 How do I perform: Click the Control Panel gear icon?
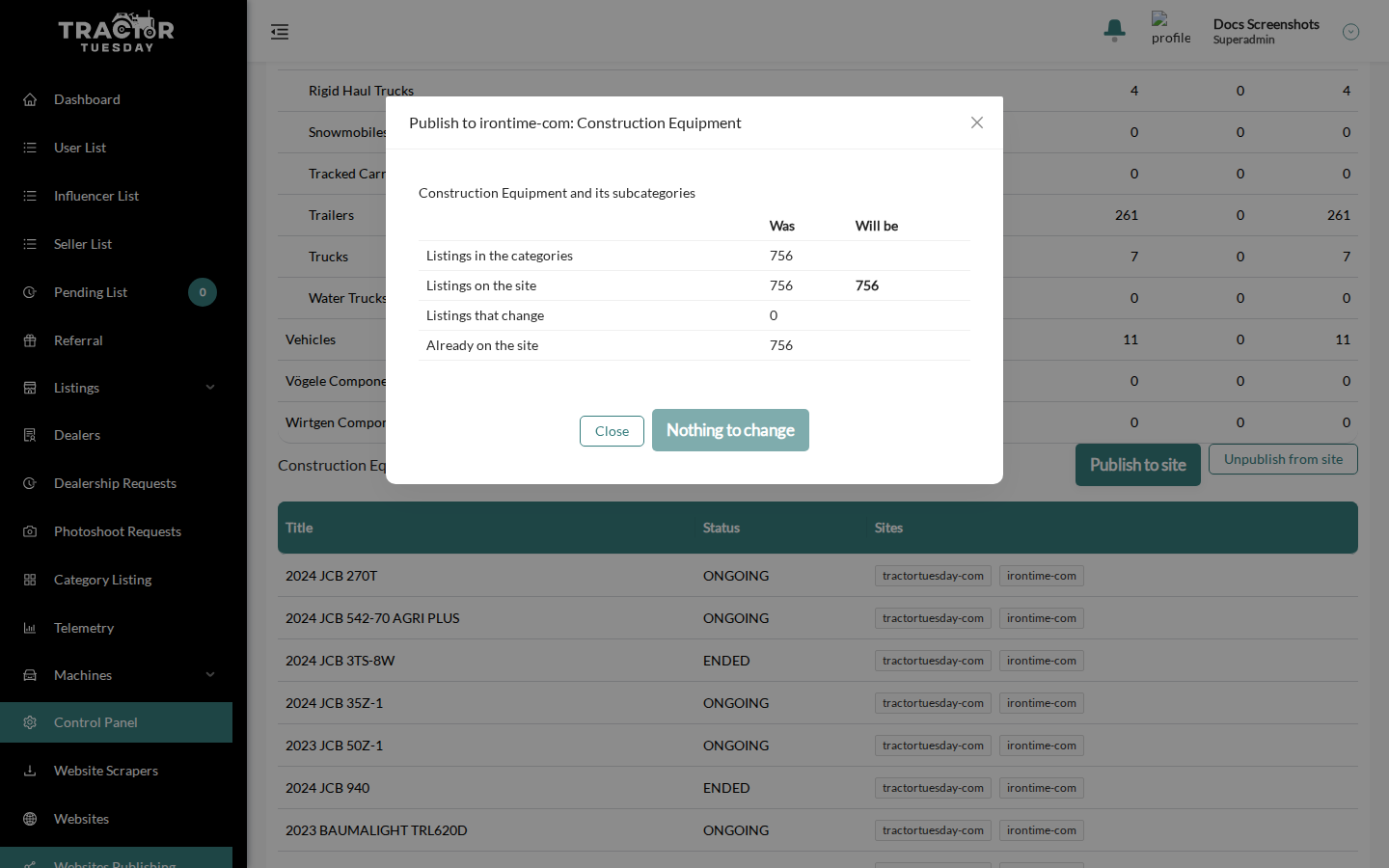[x=30, y=722]
